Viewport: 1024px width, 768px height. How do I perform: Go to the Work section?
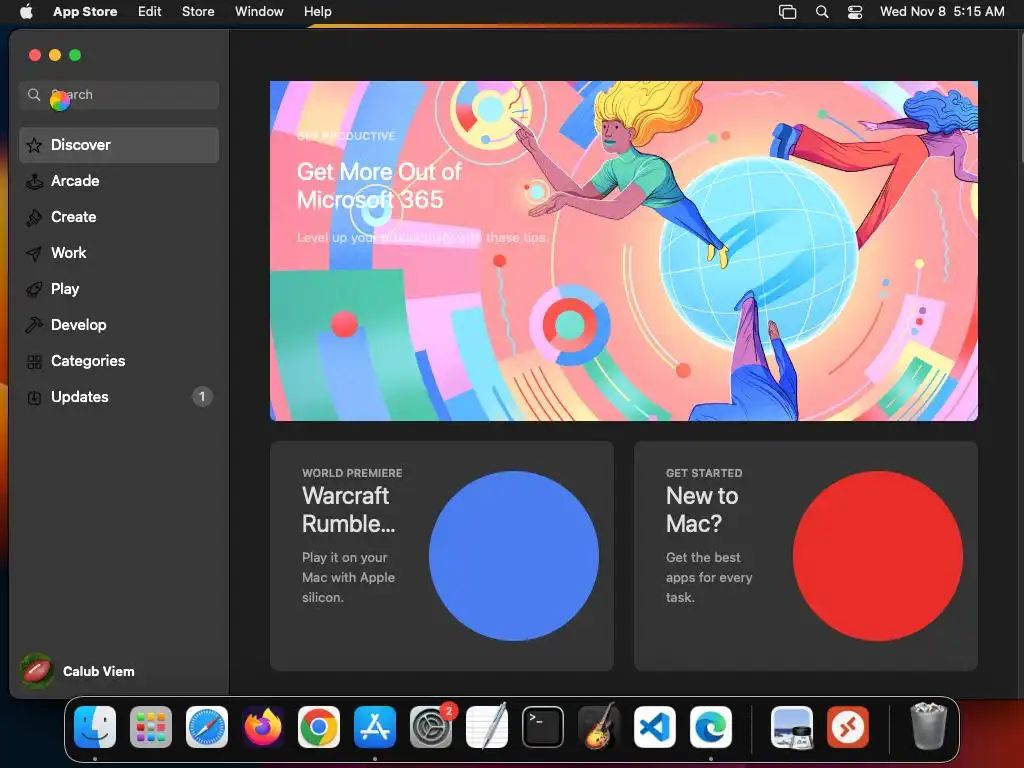[x=119, y=253]
